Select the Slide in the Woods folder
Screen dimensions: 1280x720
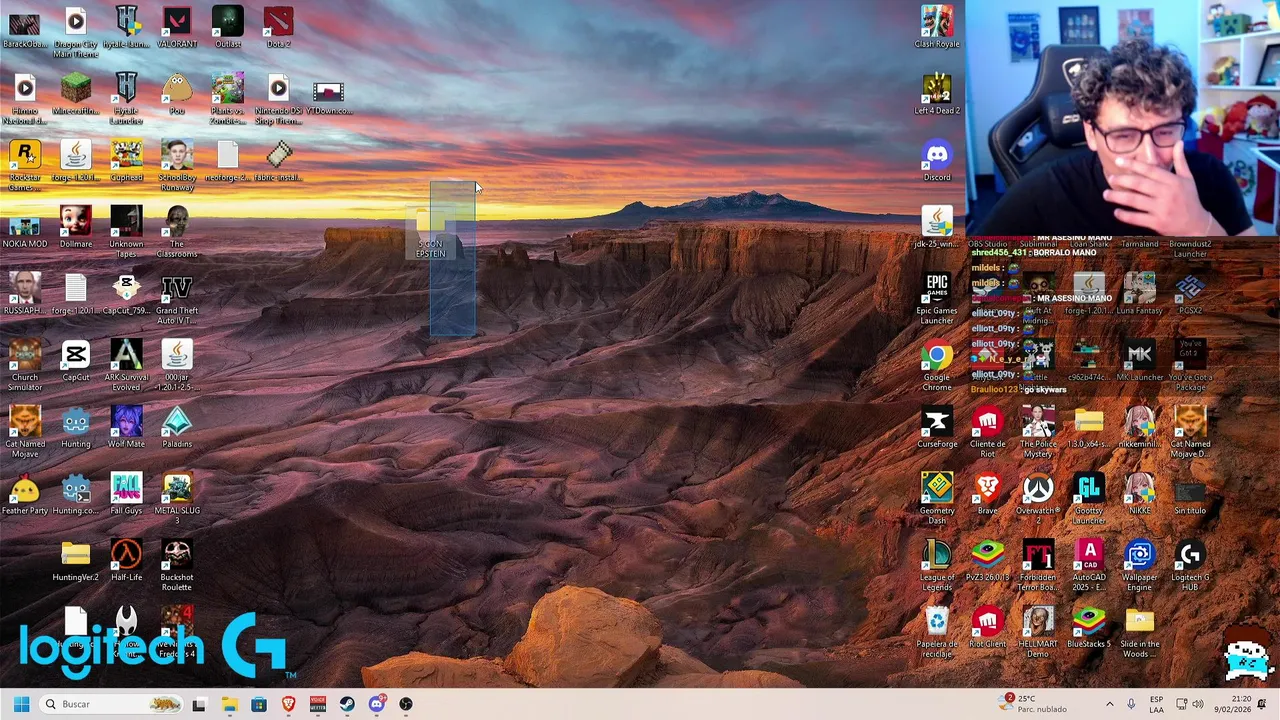(1140, 632)
